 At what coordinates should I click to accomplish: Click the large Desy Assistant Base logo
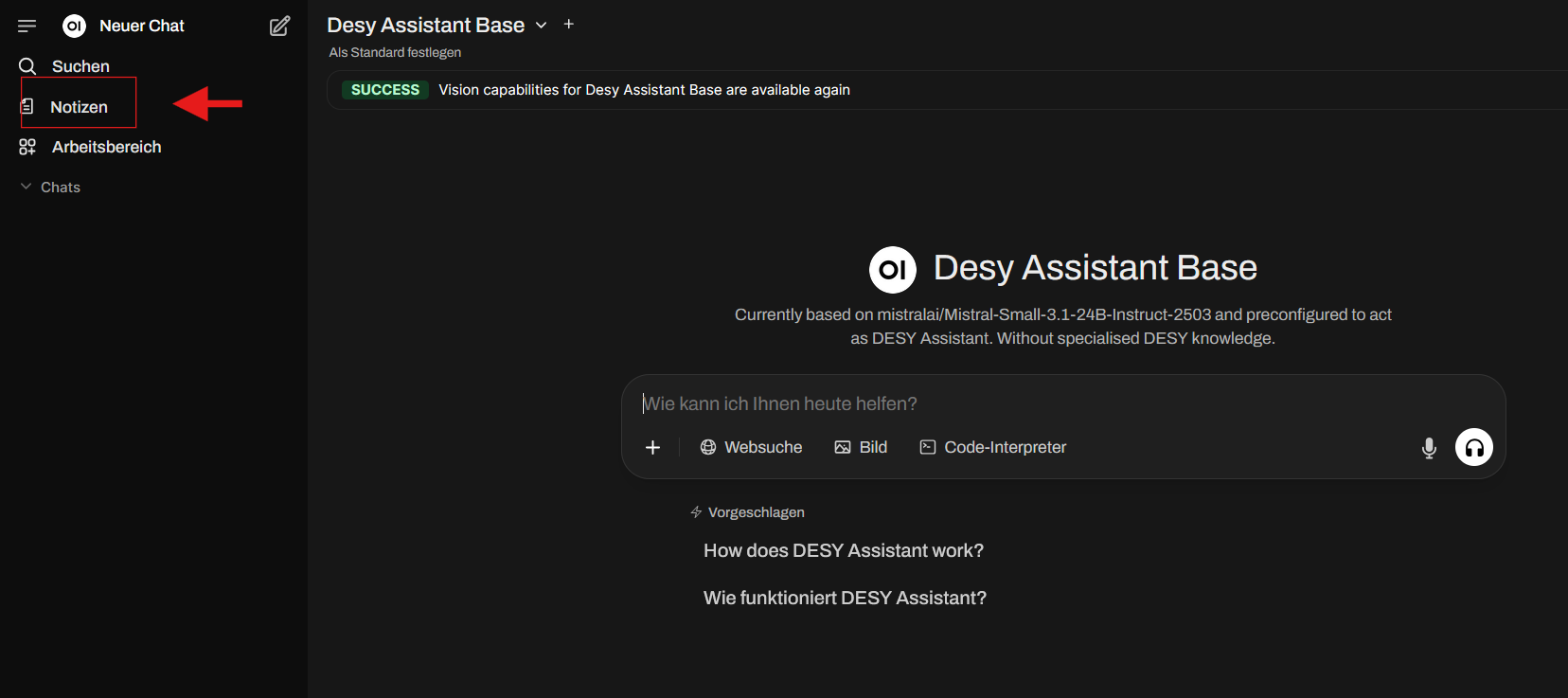tap(893, 270)
